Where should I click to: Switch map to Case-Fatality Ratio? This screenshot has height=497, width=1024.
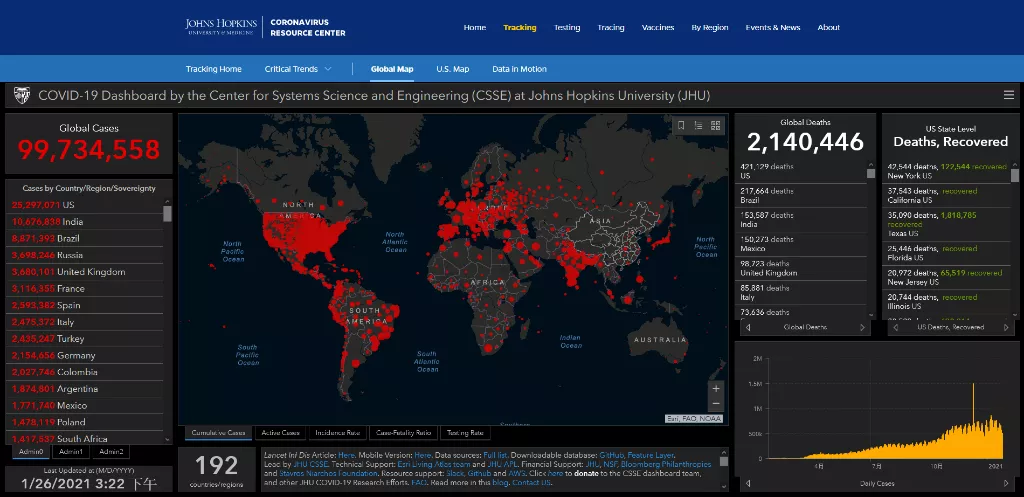coord(403,432)
